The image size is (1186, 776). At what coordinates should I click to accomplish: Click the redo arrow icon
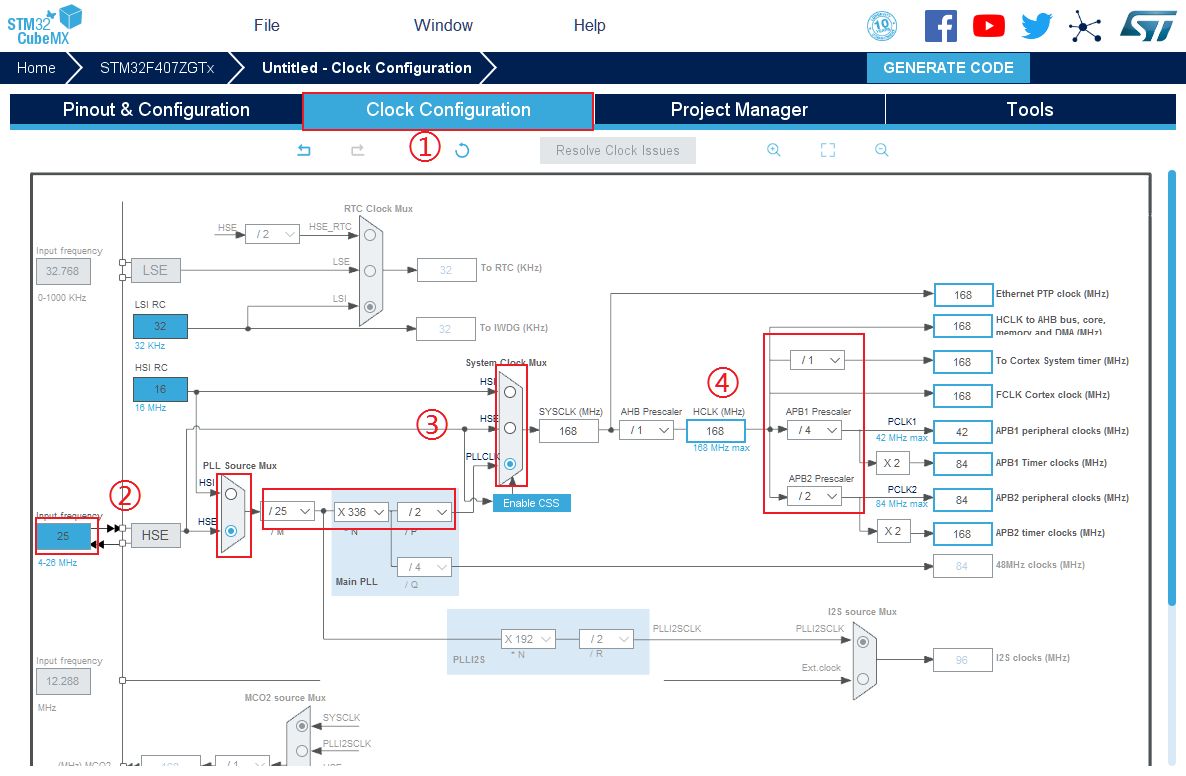pos(358,150)
